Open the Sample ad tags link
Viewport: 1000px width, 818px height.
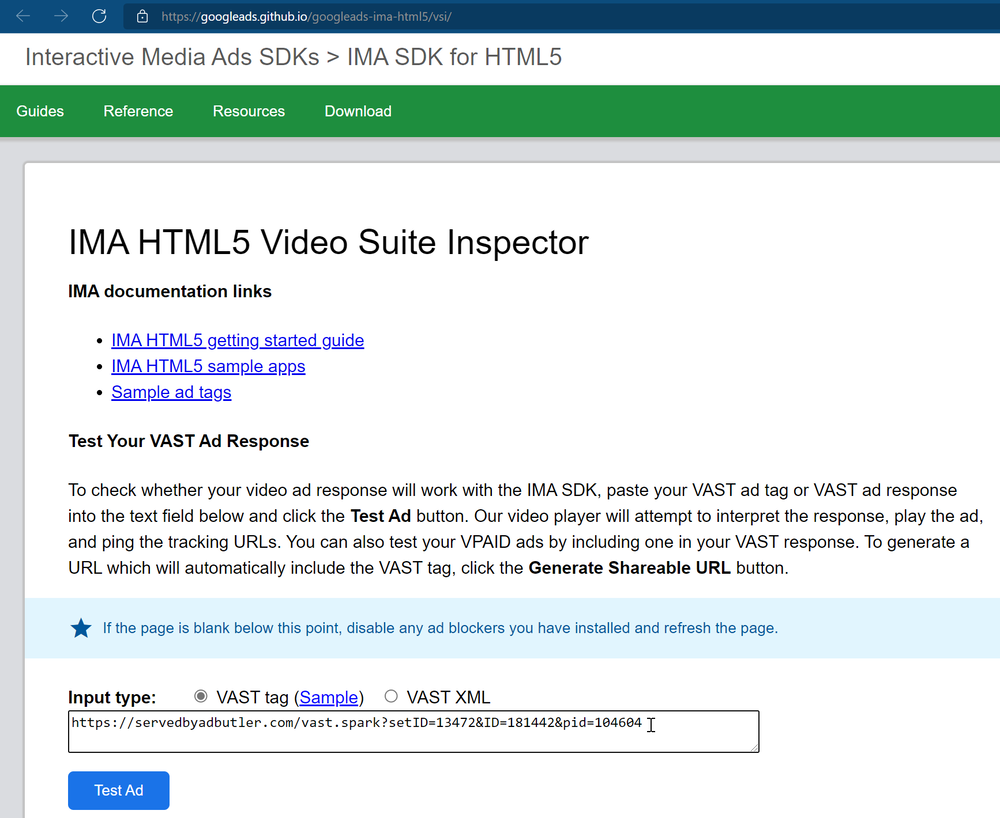tap(172, 392)
